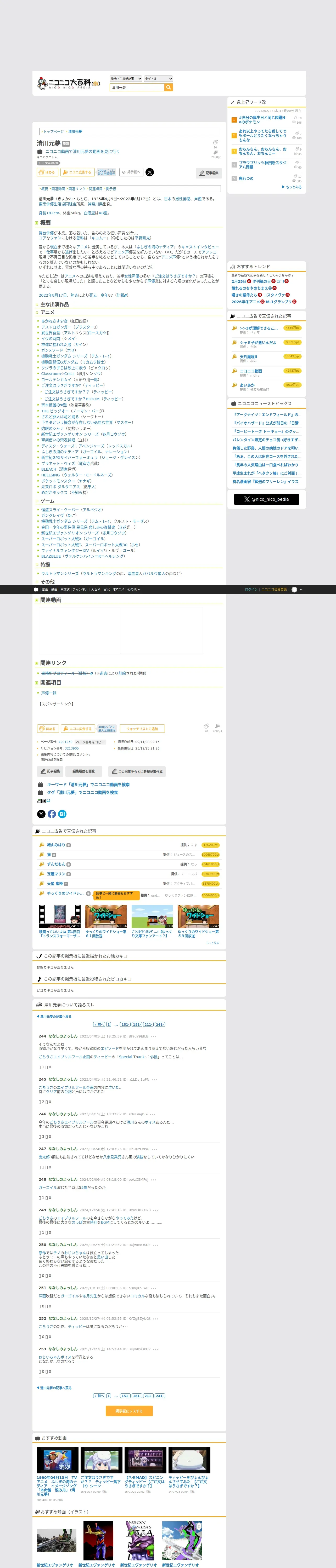The image size is (336, 1568).
Task: Select 動画 in the dark navbar
Action: 44,589
